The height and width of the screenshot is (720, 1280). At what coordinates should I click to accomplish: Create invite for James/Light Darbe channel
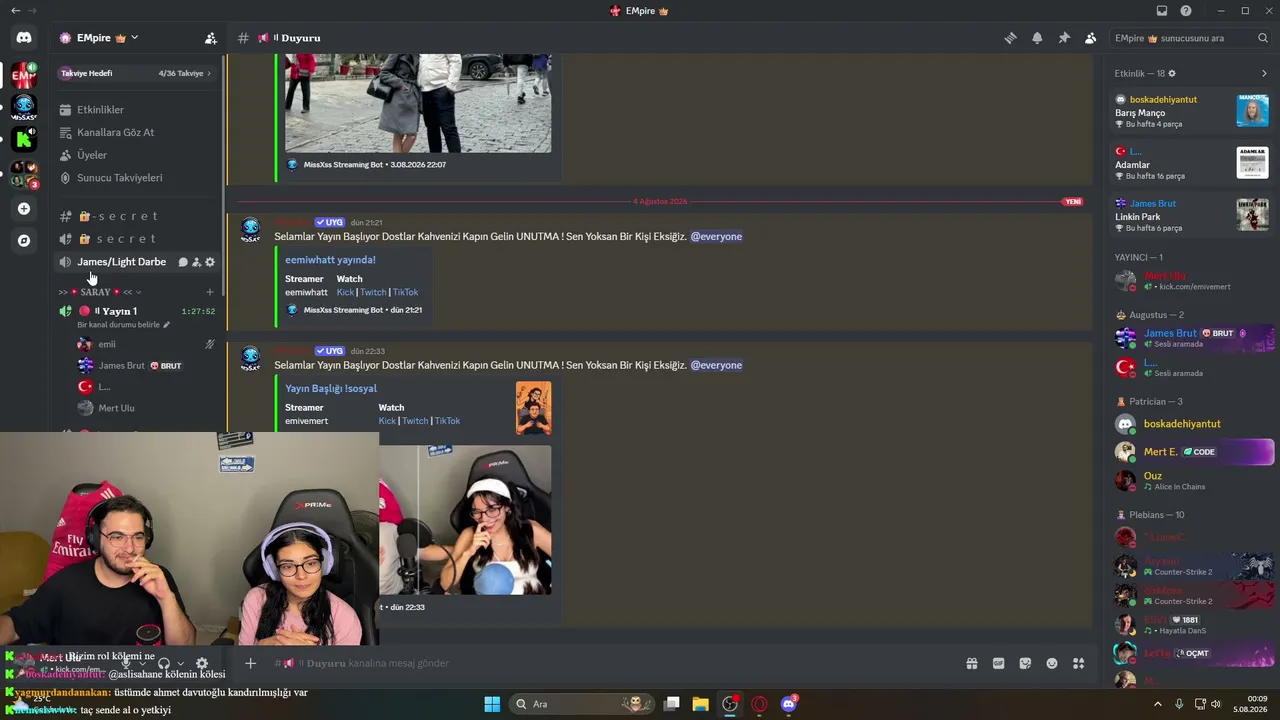pos(196,262)
